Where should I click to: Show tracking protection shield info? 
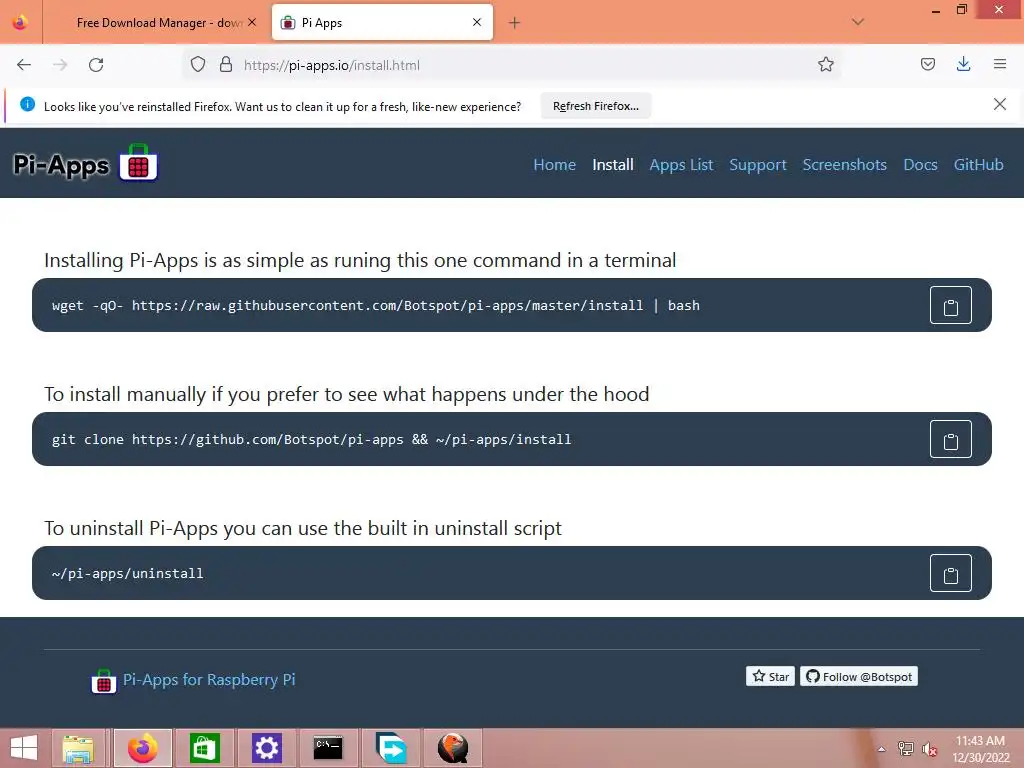click(x=198, y=64)
